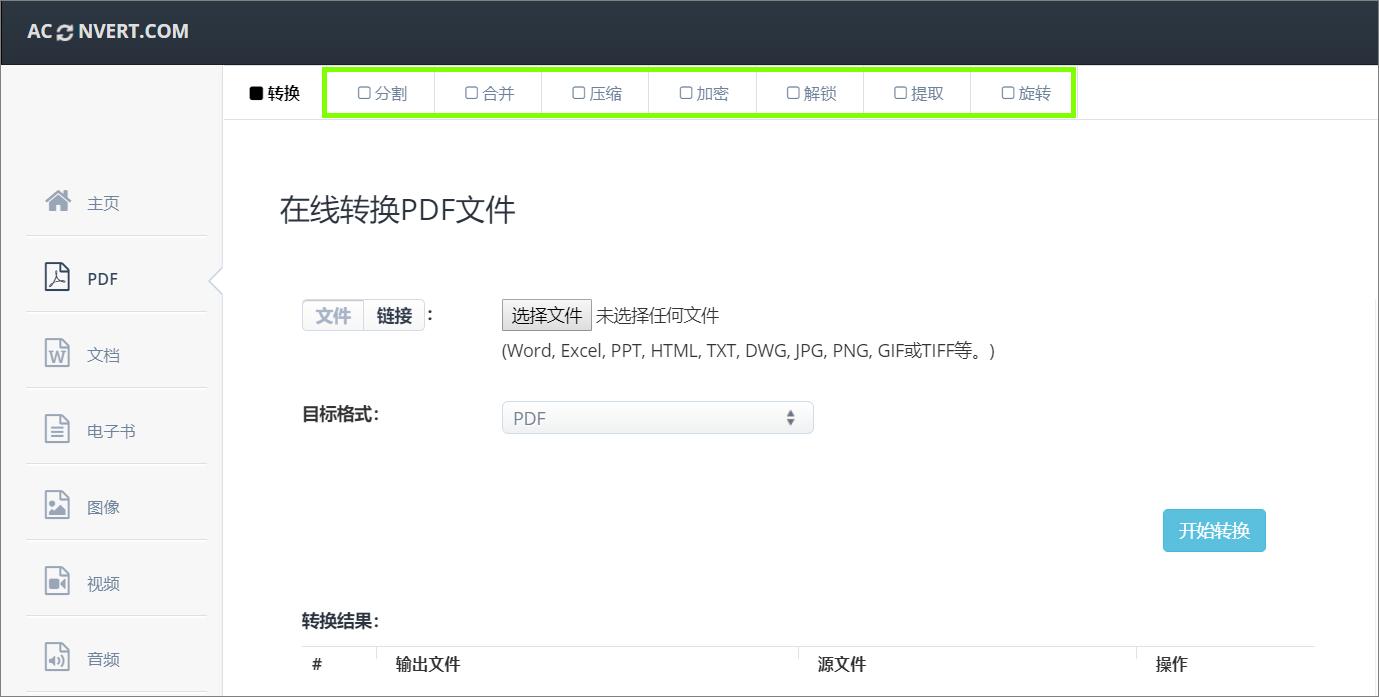Open the 文档 (Document) converter section
Screen dimensions: 1379x697
103,353
